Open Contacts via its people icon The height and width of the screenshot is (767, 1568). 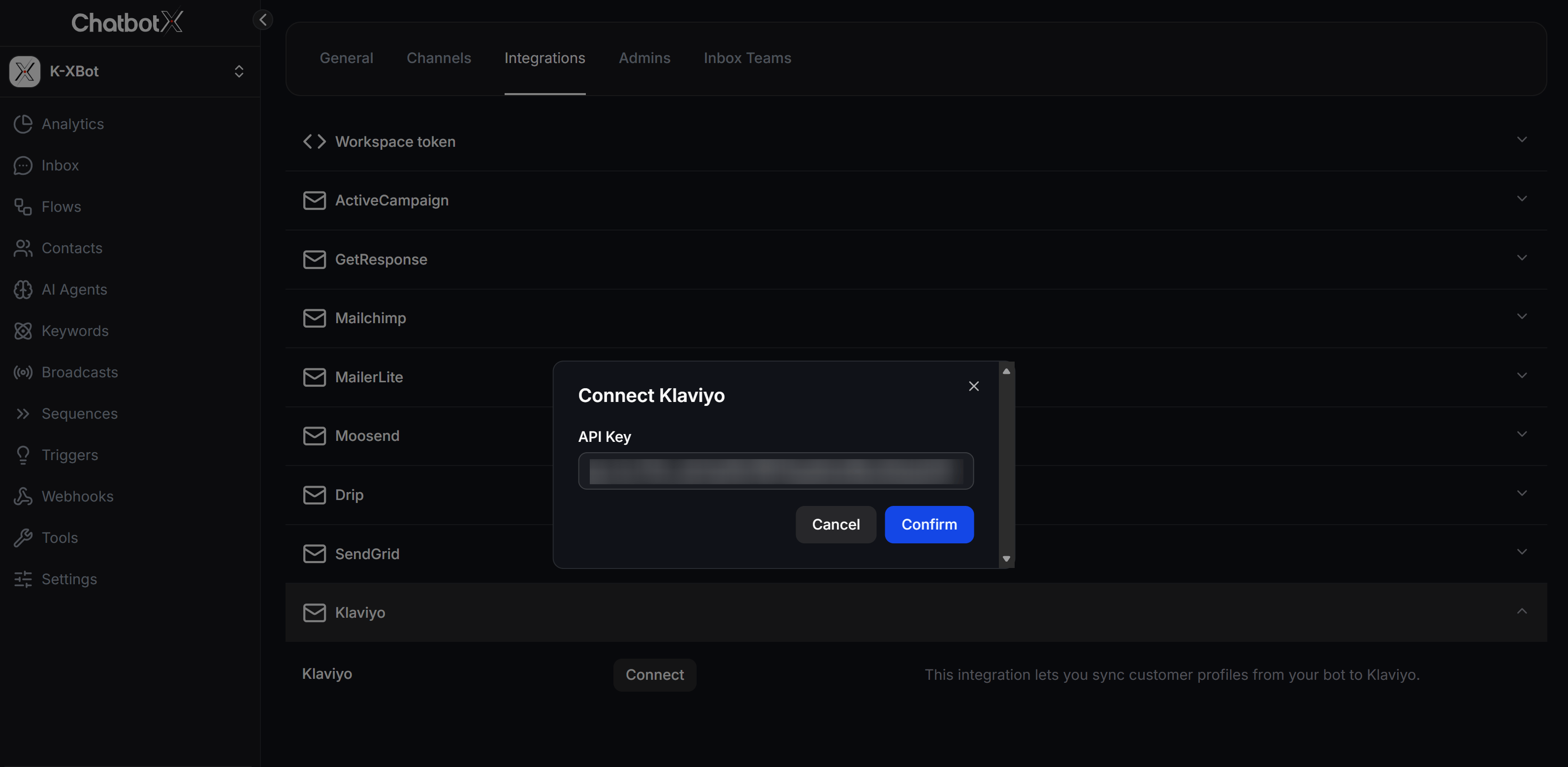coord(23,249)
